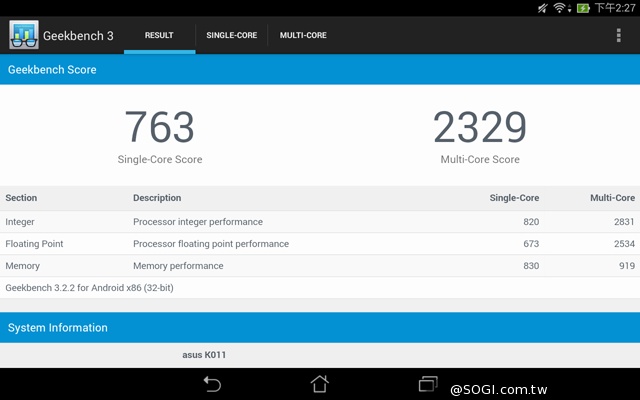Tap the Geekbench 3 app icon
Screen dimensions: 640x400
pyautogui.click(x=24, y=35)
